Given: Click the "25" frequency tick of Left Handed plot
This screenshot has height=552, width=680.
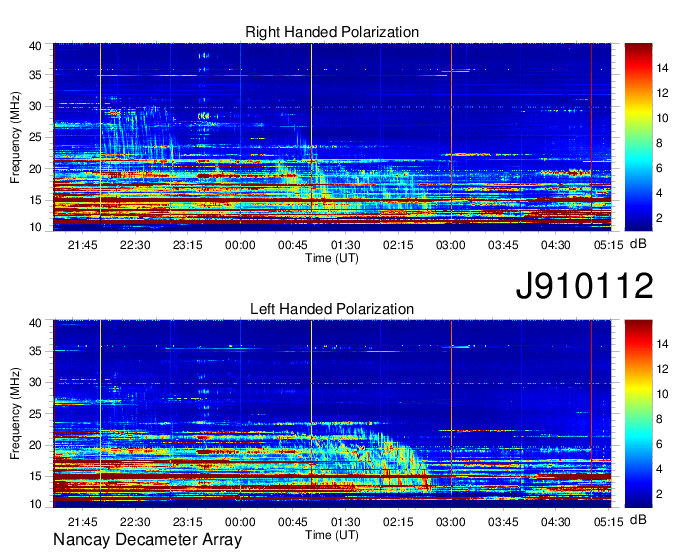Looking at the screenshot, I should 35,414.
